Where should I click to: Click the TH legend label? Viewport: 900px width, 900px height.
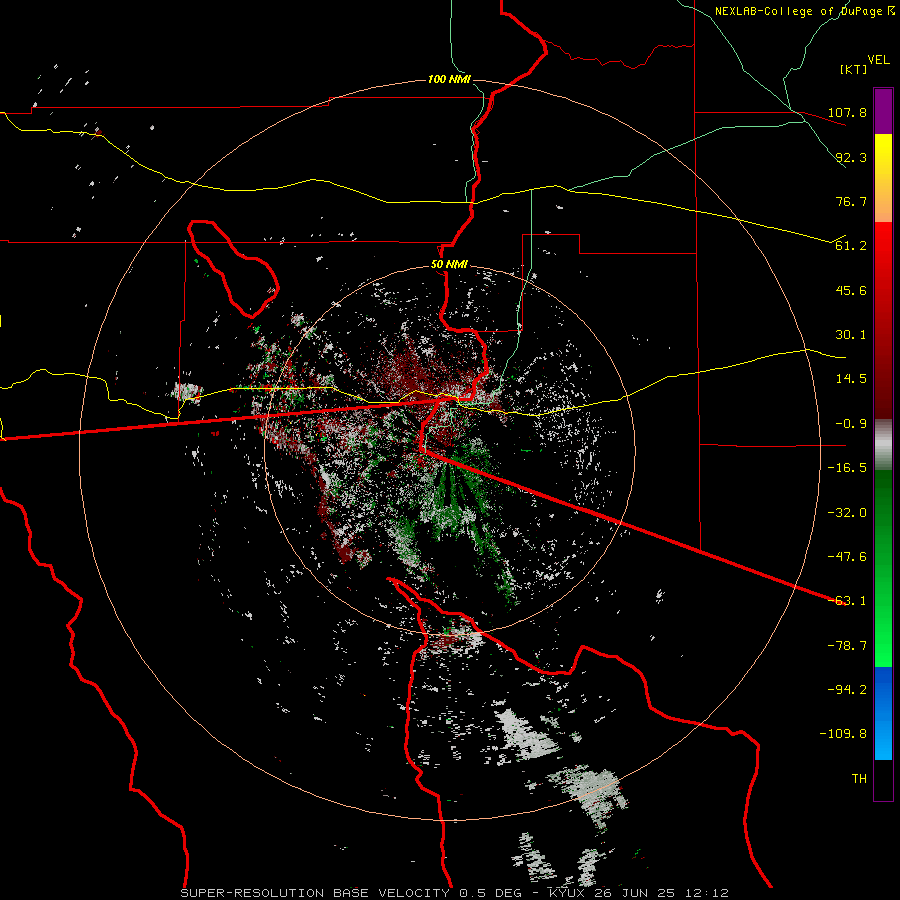(859, 779)
